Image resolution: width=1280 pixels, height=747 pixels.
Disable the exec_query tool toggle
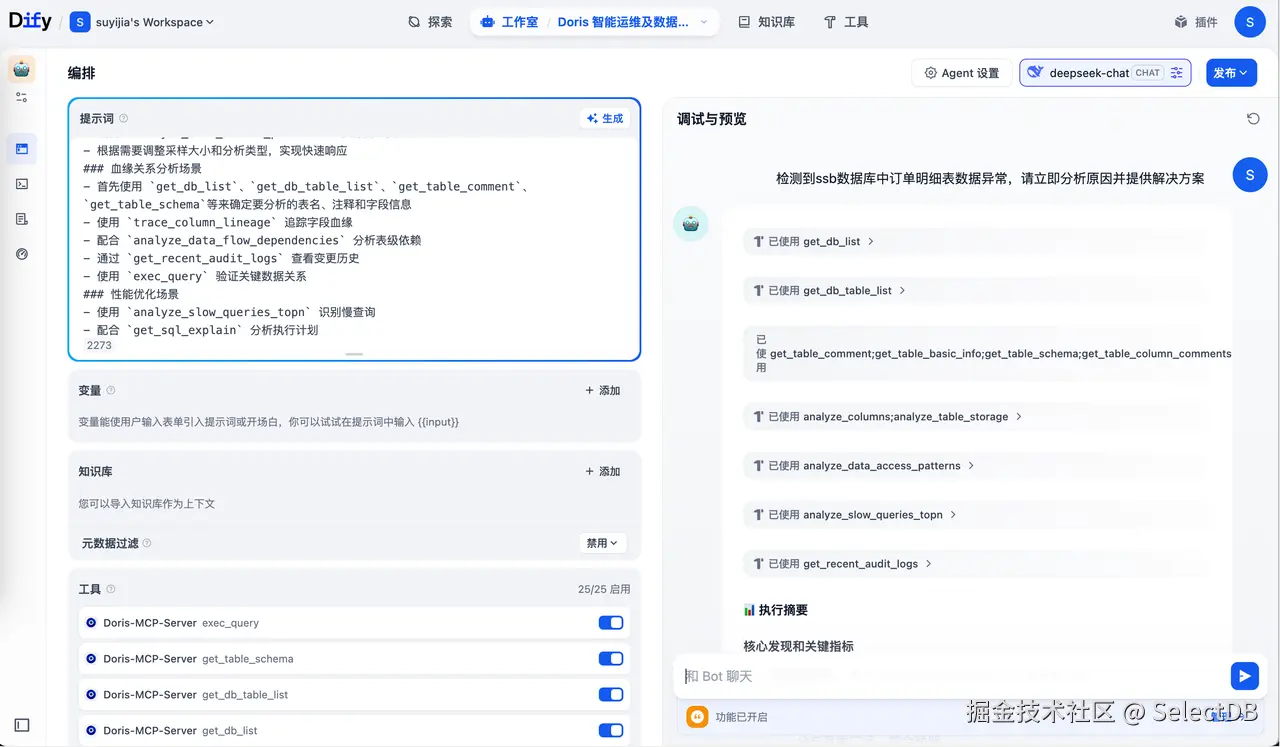click(x=611, y=622)
